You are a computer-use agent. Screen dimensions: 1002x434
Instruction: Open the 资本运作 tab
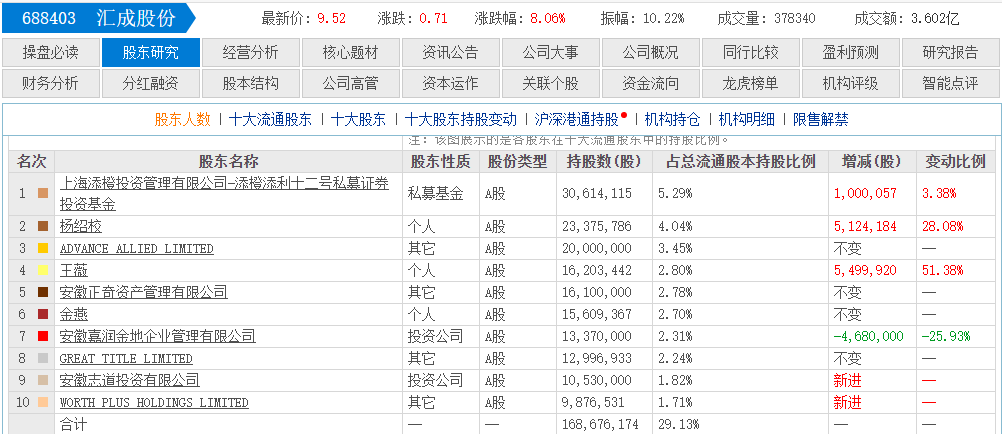point(451,84)
